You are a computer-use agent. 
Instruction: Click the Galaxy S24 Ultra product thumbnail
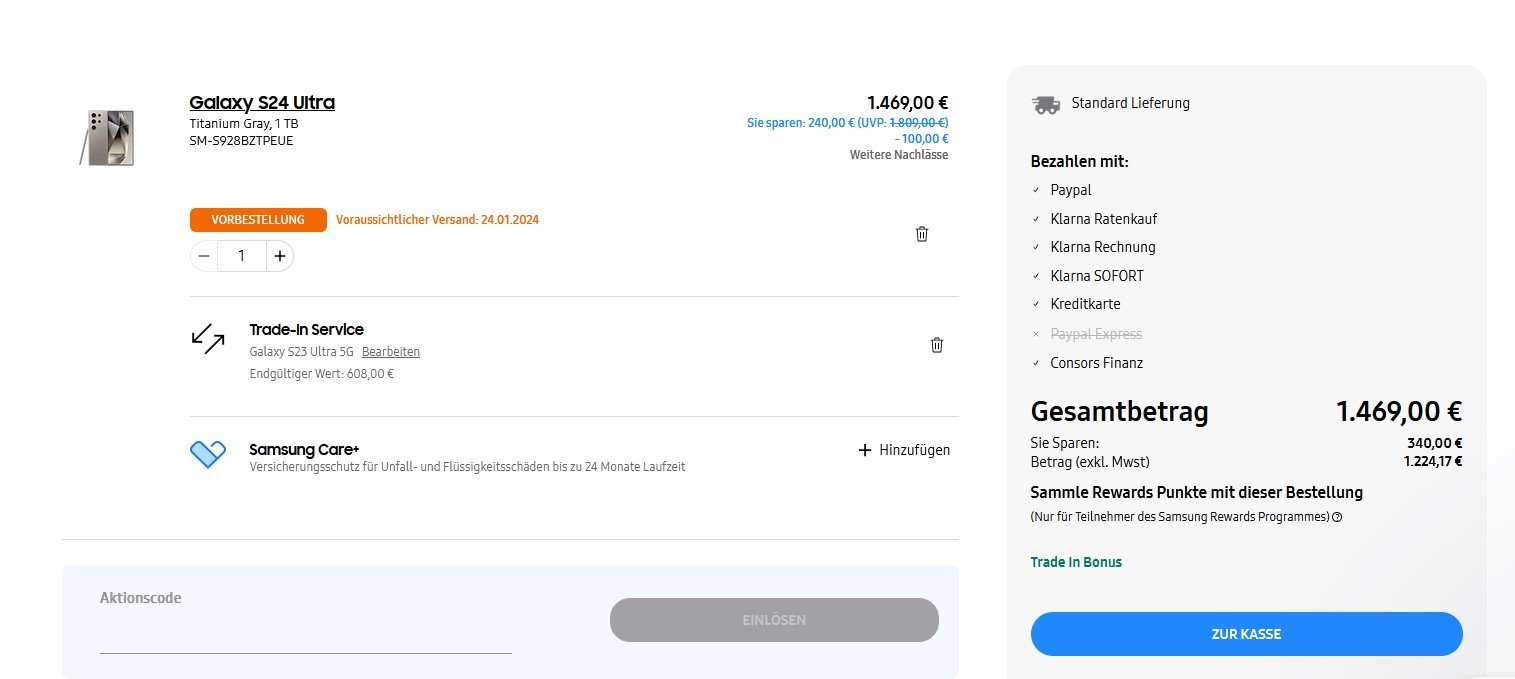pyautogui.click(x=107, y=137)
